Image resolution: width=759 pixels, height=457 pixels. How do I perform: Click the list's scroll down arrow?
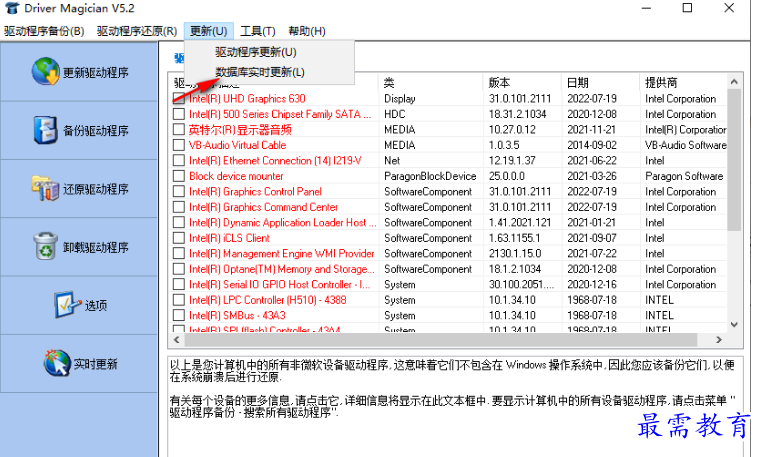coord(734,324)
